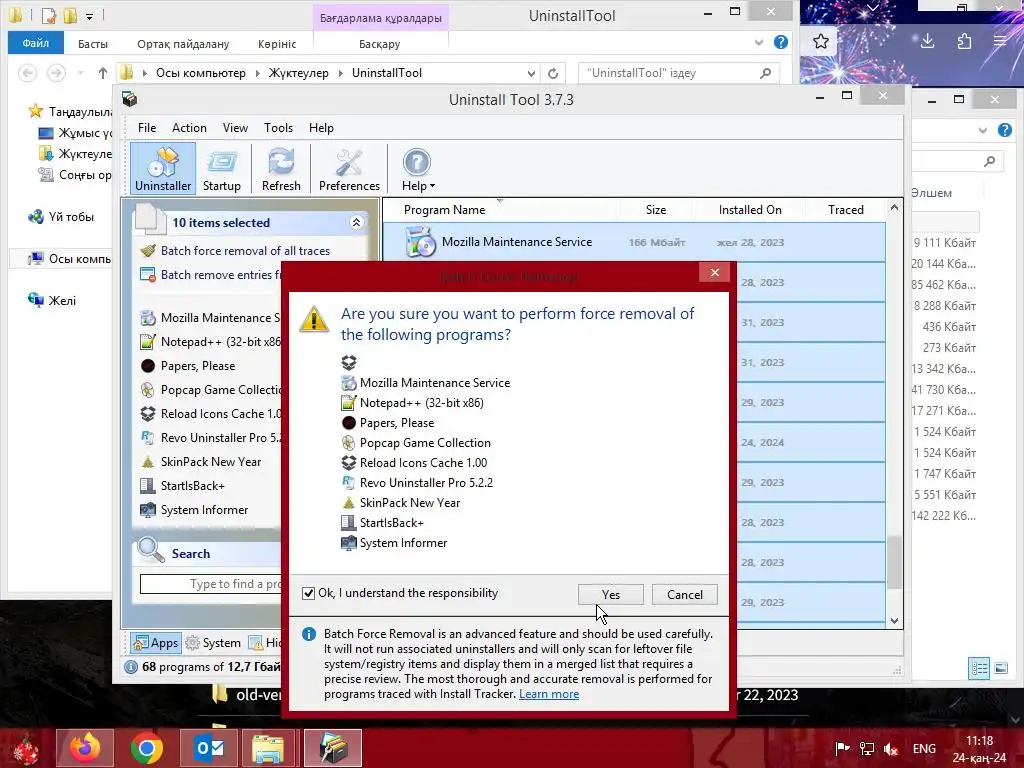The height and width of the screenshot is (768, 1024).
Task: Sort list by Installed On column
Action: (750, 210)
